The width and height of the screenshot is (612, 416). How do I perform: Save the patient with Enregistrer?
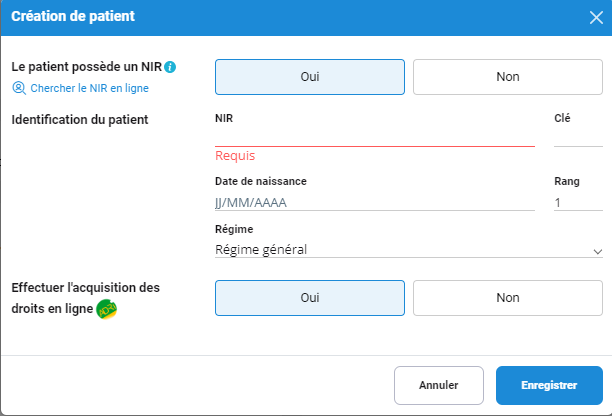point(549,384)
